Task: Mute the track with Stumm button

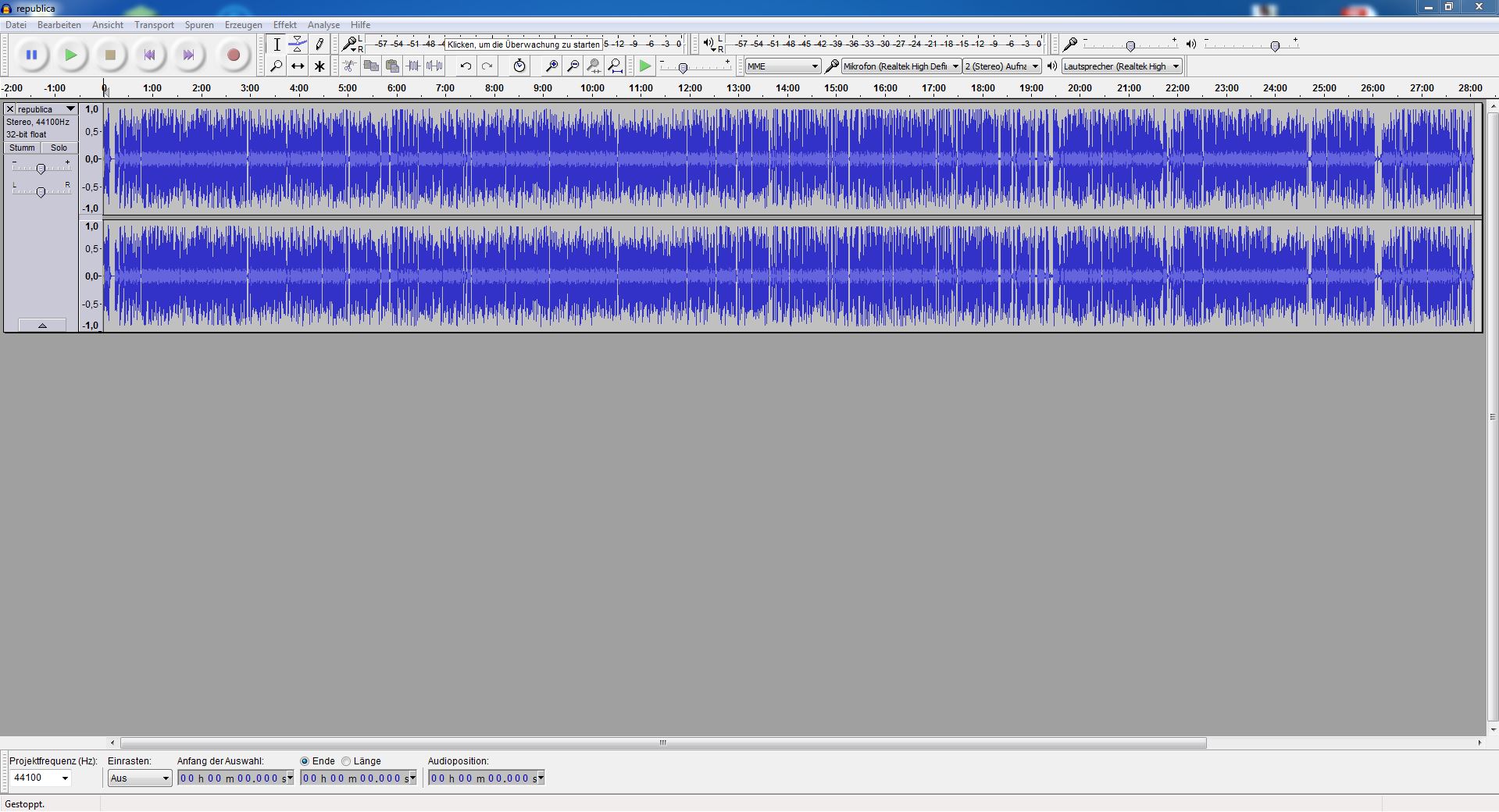Action: [22, 148]
